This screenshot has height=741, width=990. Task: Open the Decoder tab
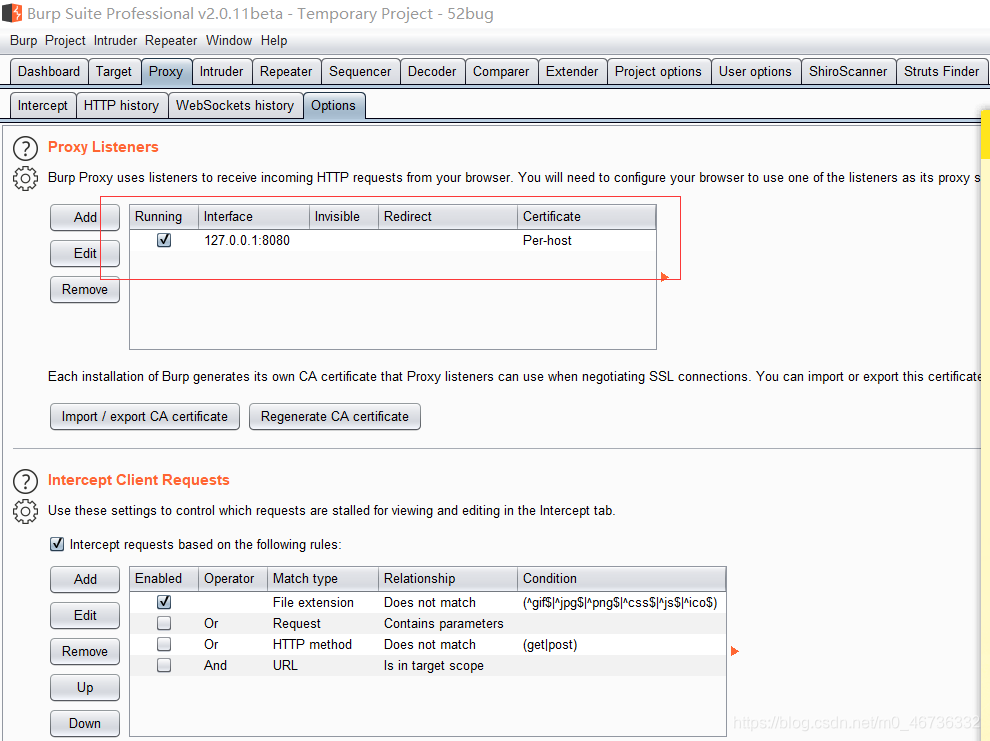pos(432,71)
